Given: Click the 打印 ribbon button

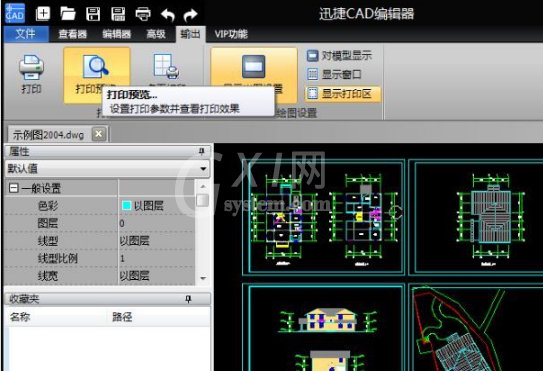Looking at the screenshot, I should (x=31, y=74).
